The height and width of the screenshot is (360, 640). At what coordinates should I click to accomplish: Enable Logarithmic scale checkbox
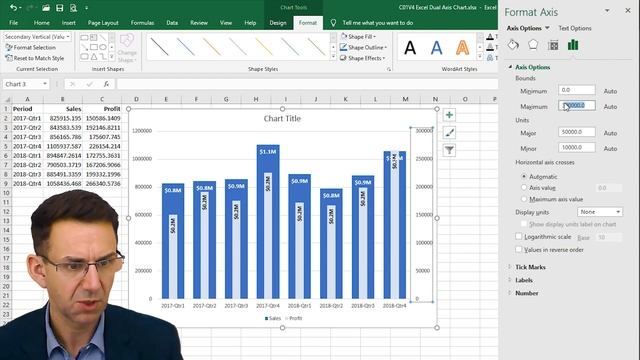519,237
